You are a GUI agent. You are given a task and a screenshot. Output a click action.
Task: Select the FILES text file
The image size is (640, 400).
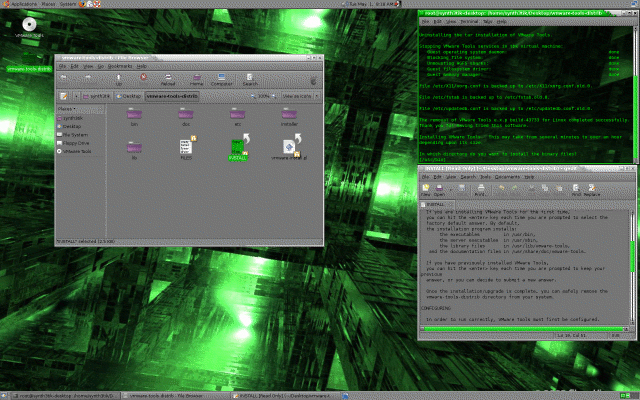(x=187, y=147)
